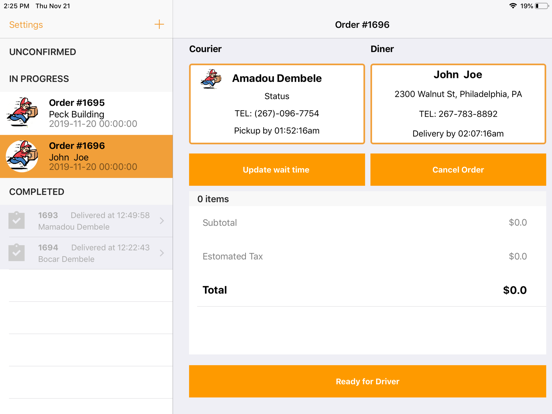Viewport: 552px width, 414px height.
Task: Click 'Pickup by 01:52:16am' text
Action: pyautogui.click(x=277, y=131)
